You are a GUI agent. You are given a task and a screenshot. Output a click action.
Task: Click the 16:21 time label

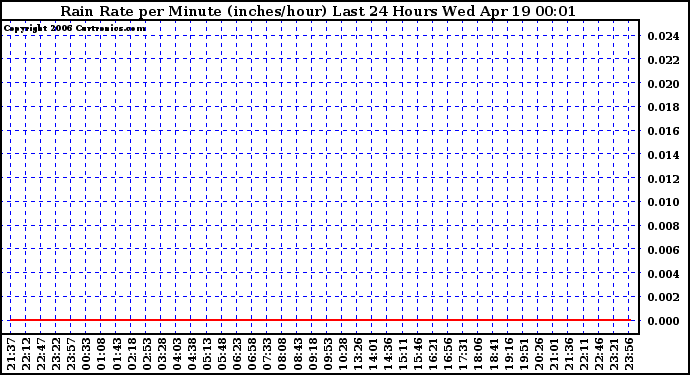pyautogui.click(x=433, y=354)
